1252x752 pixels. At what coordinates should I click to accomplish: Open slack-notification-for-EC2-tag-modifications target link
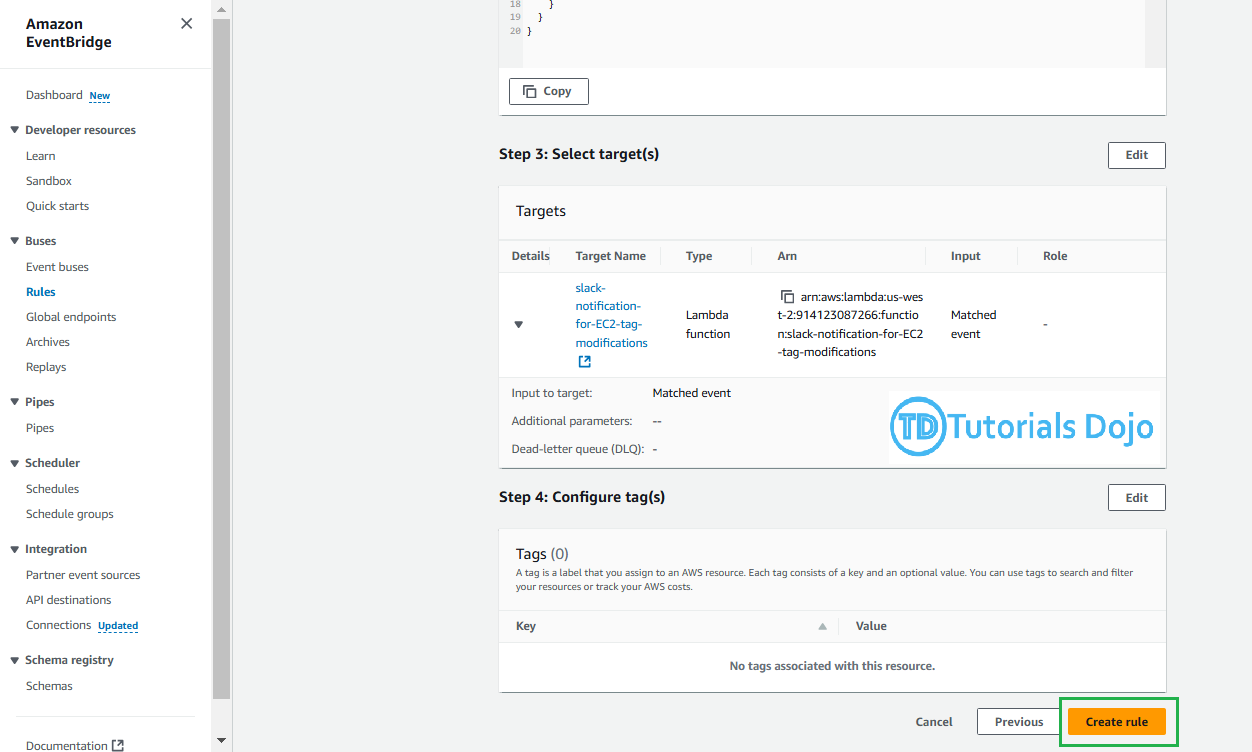(x=611, y=315)
